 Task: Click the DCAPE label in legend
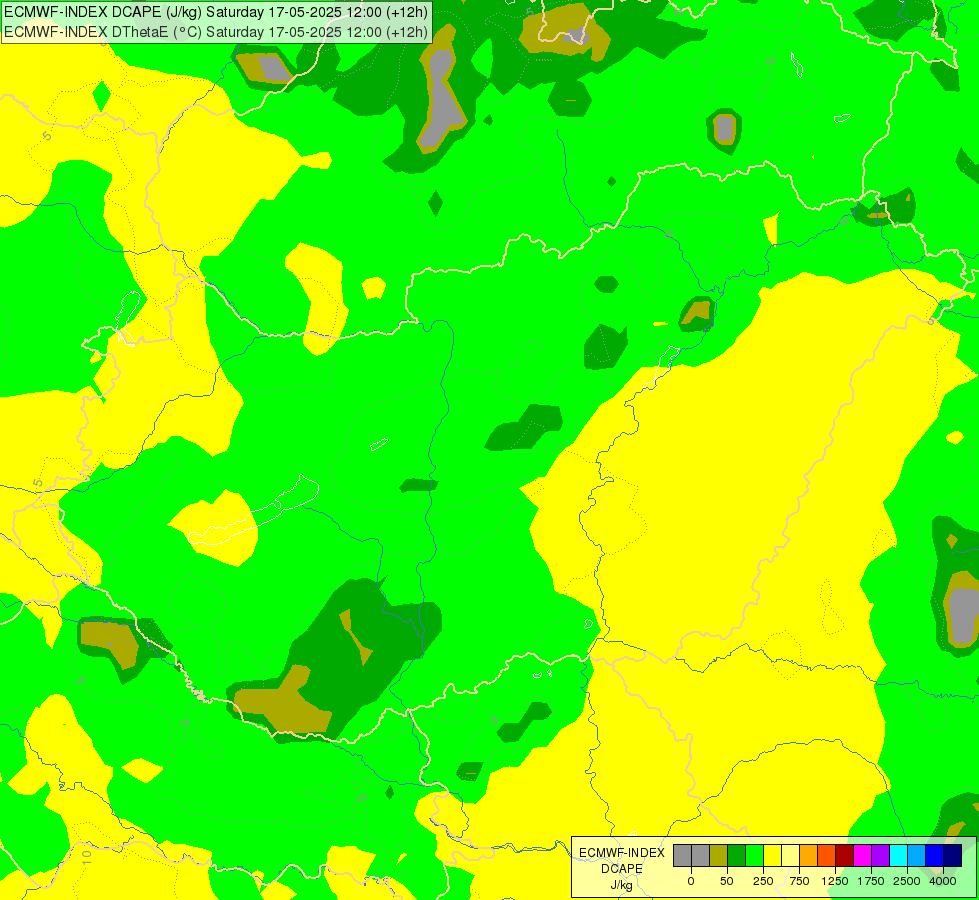622,869
